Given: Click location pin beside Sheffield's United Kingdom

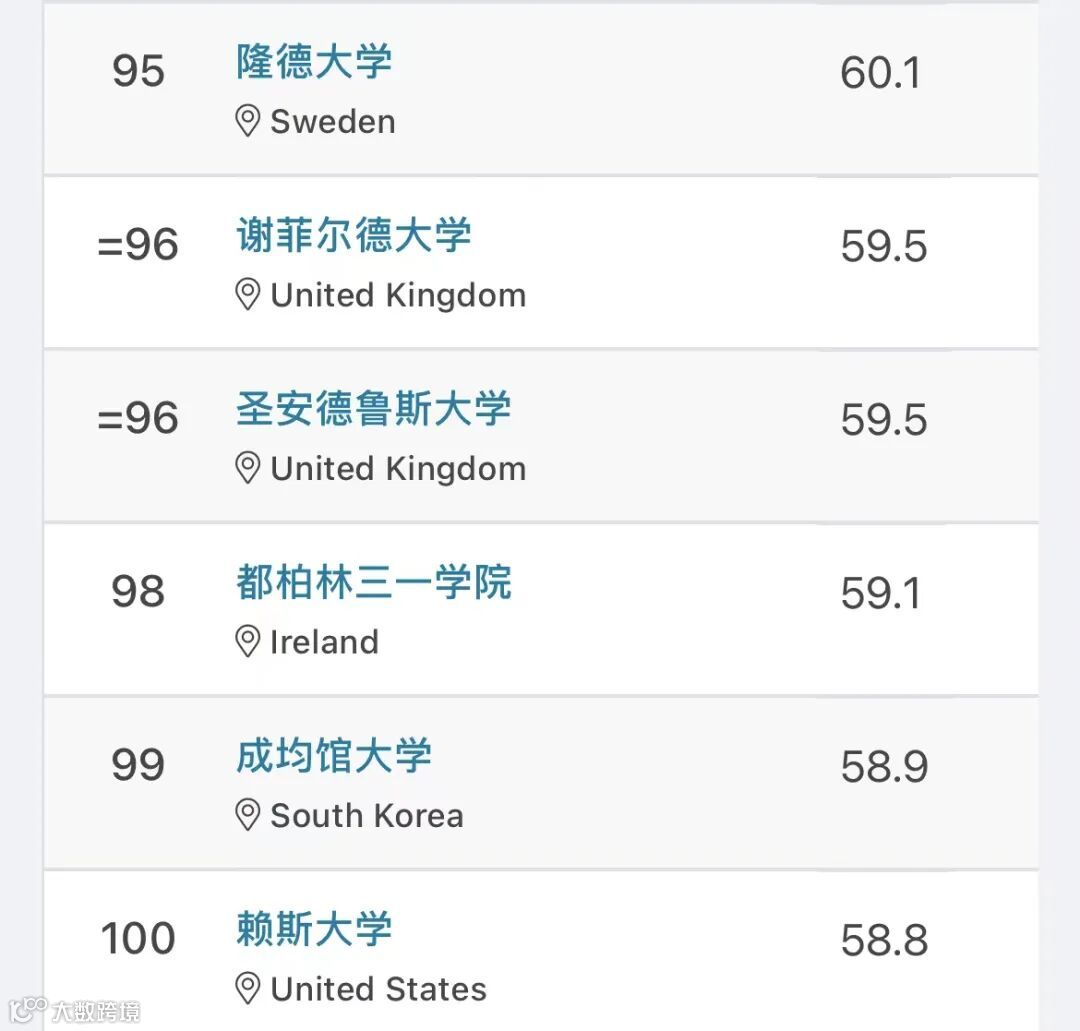Looking at the screenshot, I should pyautogui.click(x=247, y=295).
